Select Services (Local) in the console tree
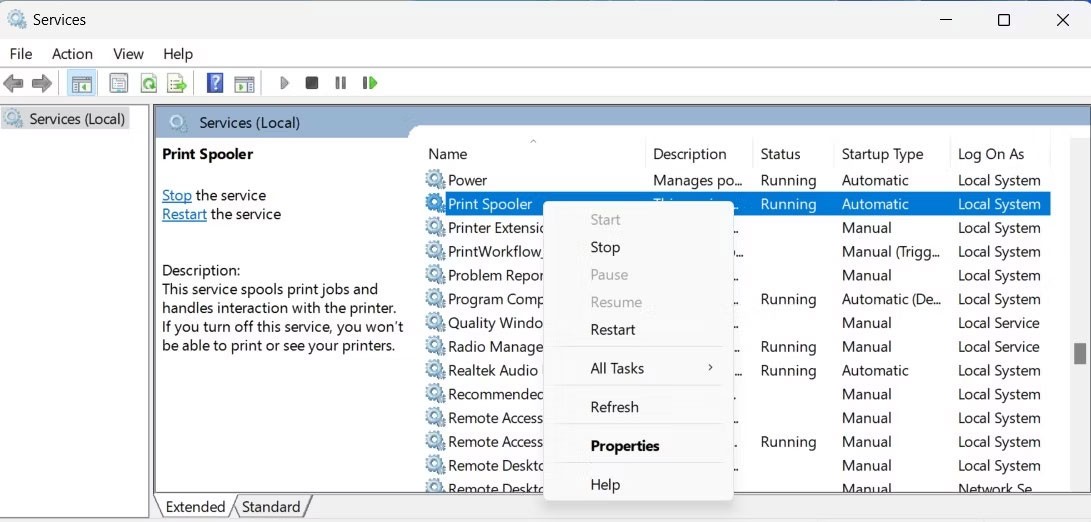The width and height of the screenshot is (1091, 522). 77,119
